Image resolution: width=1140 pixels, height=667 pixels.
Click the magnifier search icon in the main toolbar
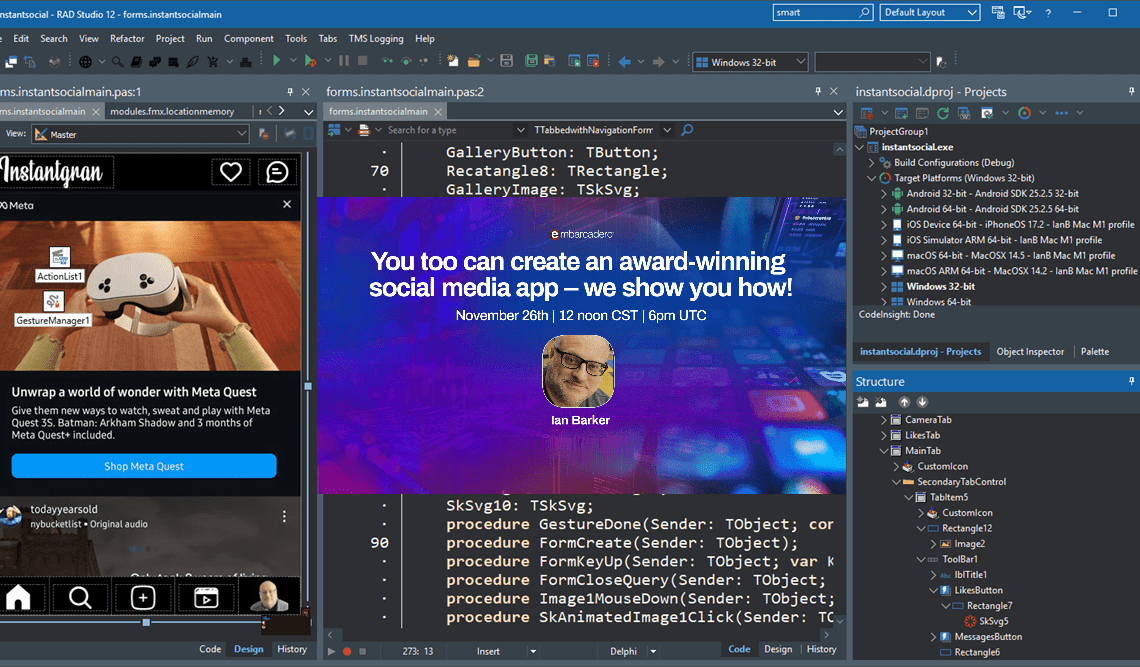(x=117, y=62)
